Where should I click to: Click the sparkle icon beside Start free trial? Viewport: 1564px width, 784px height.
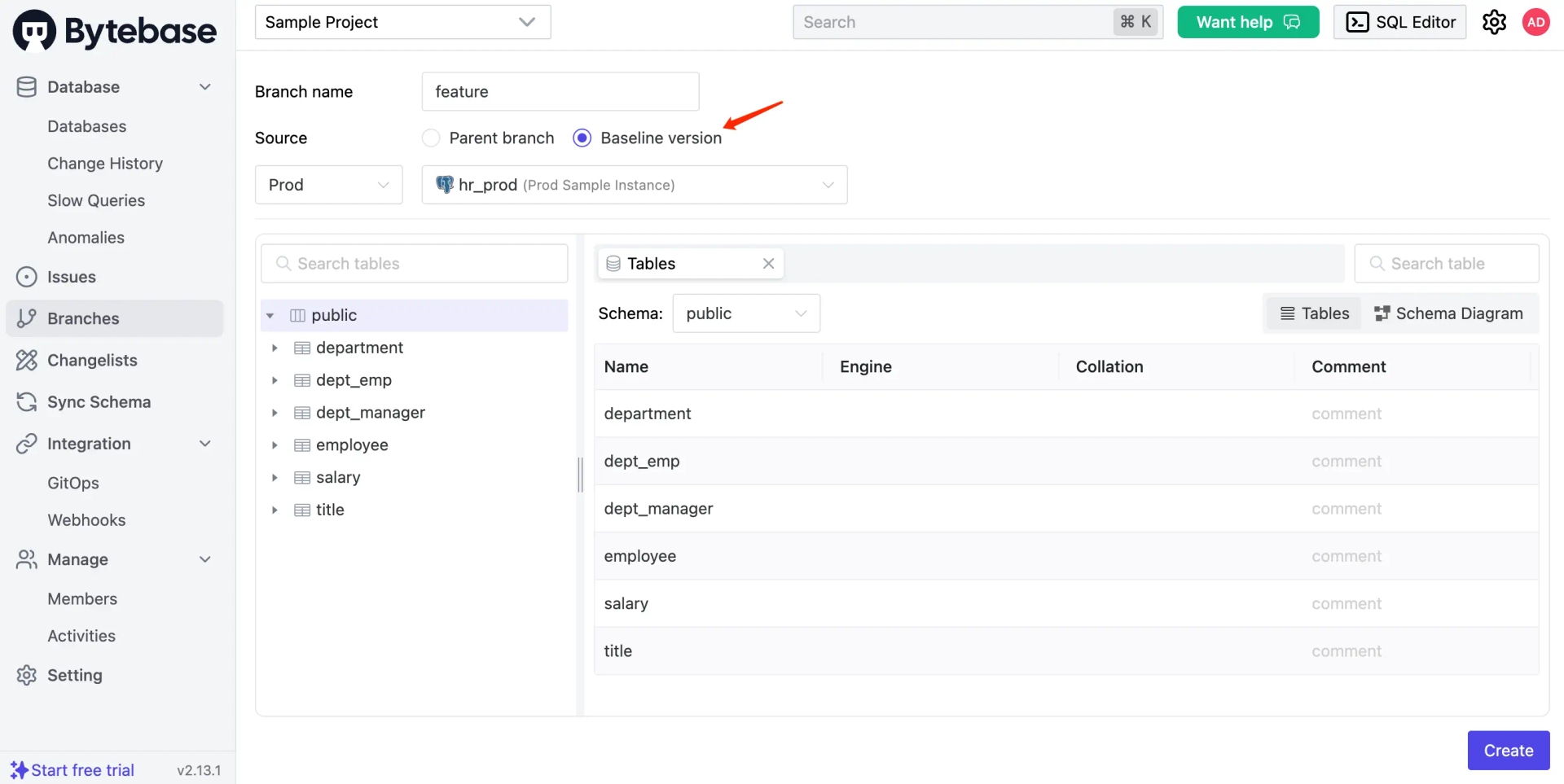19,770
